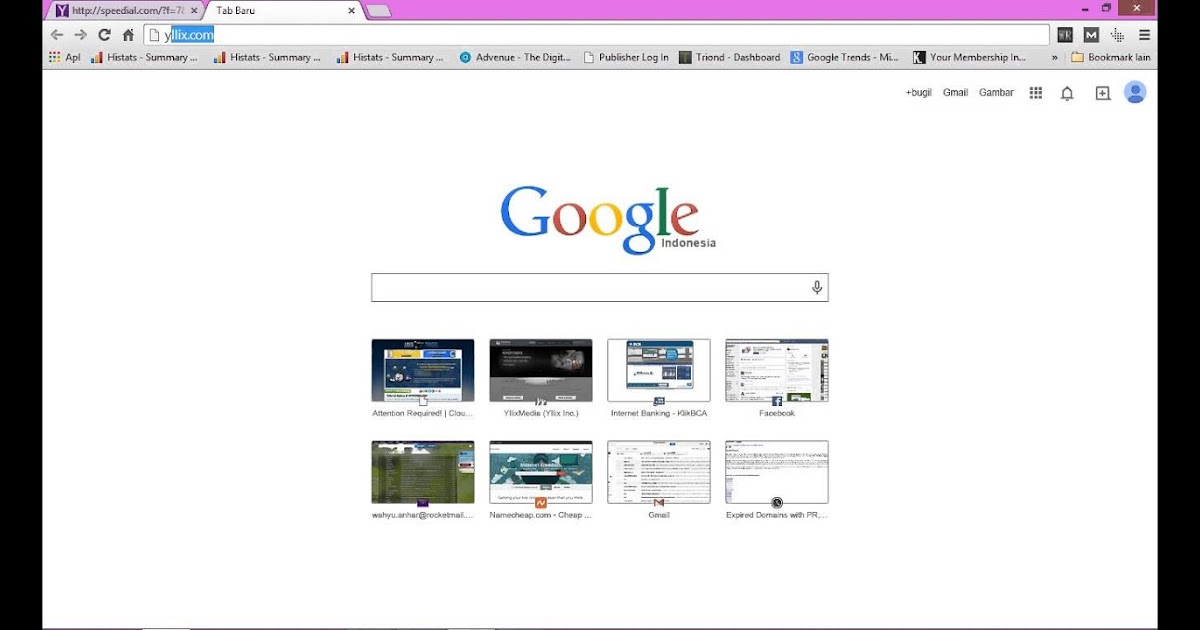
Task: Open the third Histats - Summary bookmark
Action: (x=391, y=57)
